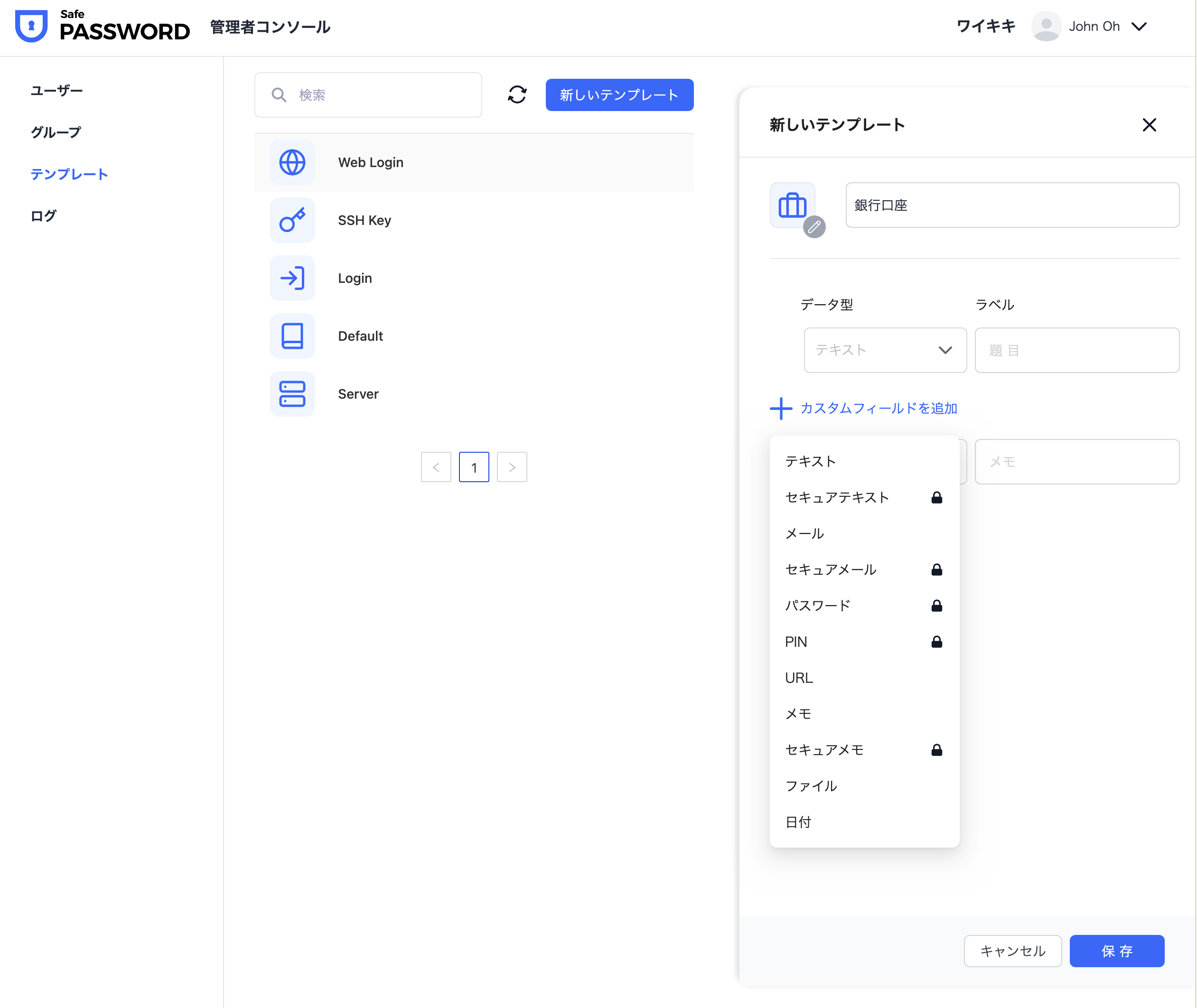Switch to the ログ sidebar section
The height and width of the screenshot is (1008, 1197).
[x=43, y=216]
